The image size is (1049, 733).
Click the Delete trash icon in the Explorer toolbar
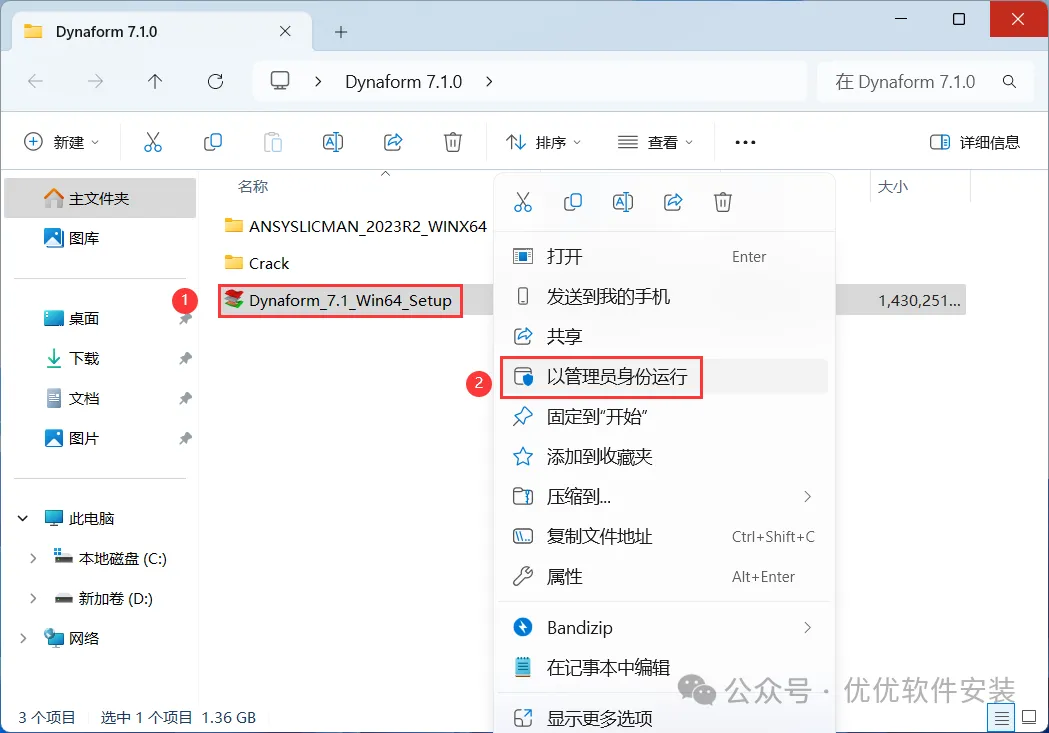(x=453, y=142)
